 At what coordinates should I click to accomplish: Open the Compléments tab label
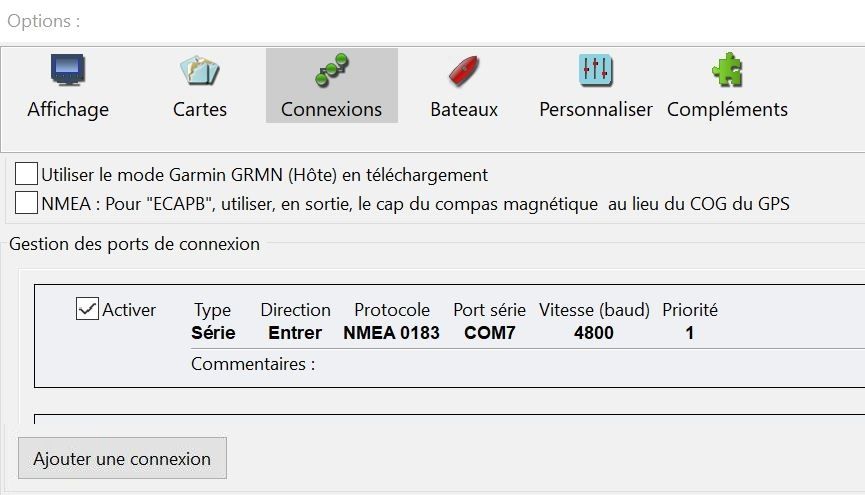pos(727,109)
